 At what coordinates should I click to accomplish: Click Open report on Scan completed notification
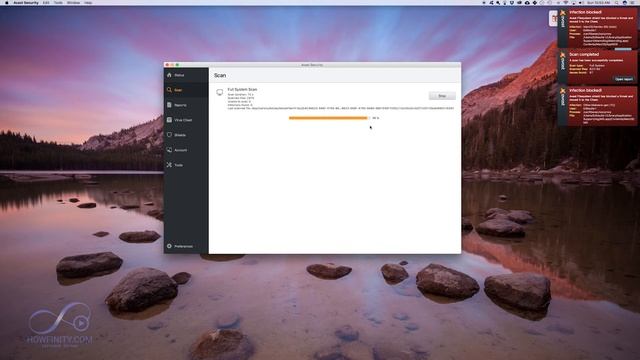pos(624,79)
